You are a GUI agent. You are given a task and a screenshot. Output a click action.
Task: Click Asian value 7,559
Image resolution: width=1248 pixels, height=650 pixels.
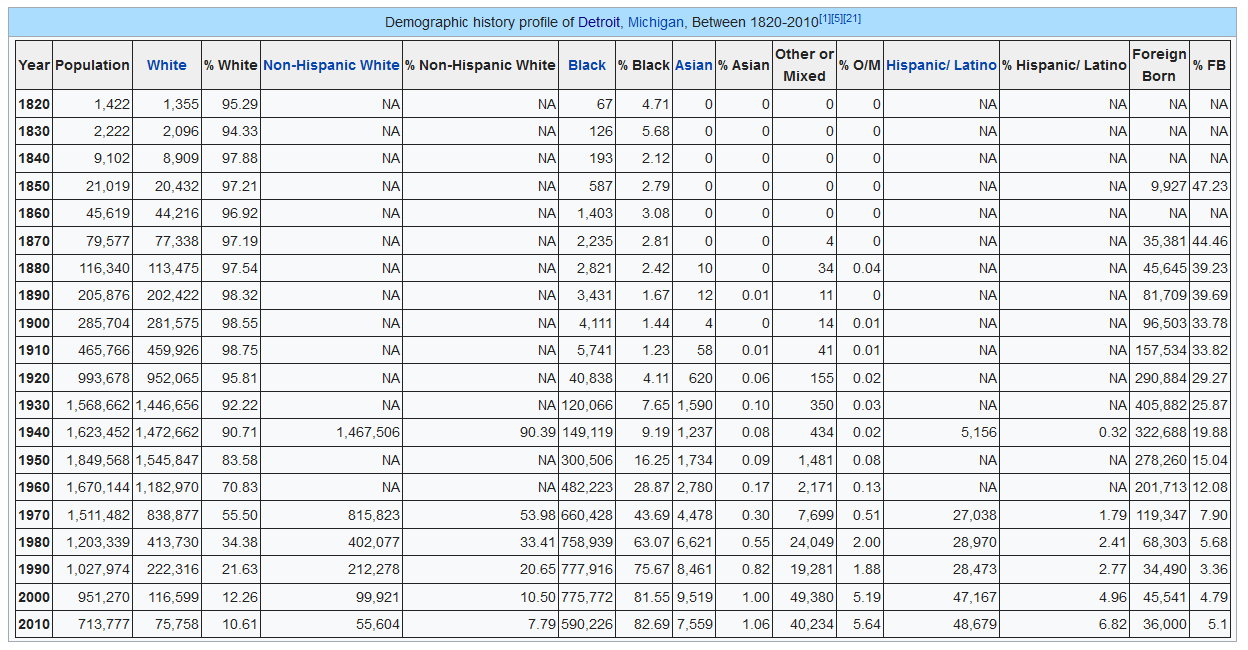(x=695, y=624)
